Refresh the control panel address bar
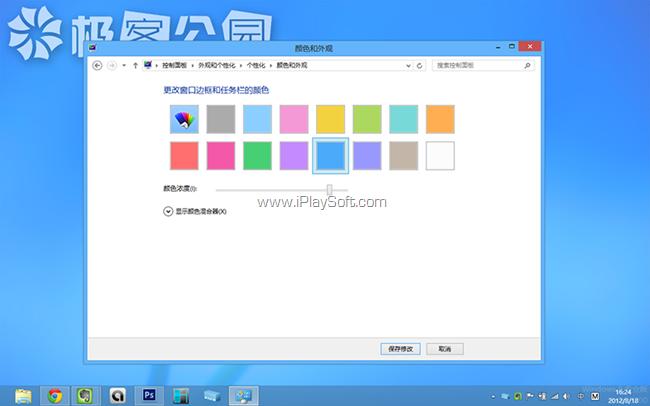Viewport: 650px width, 406px height. [420, 65]
